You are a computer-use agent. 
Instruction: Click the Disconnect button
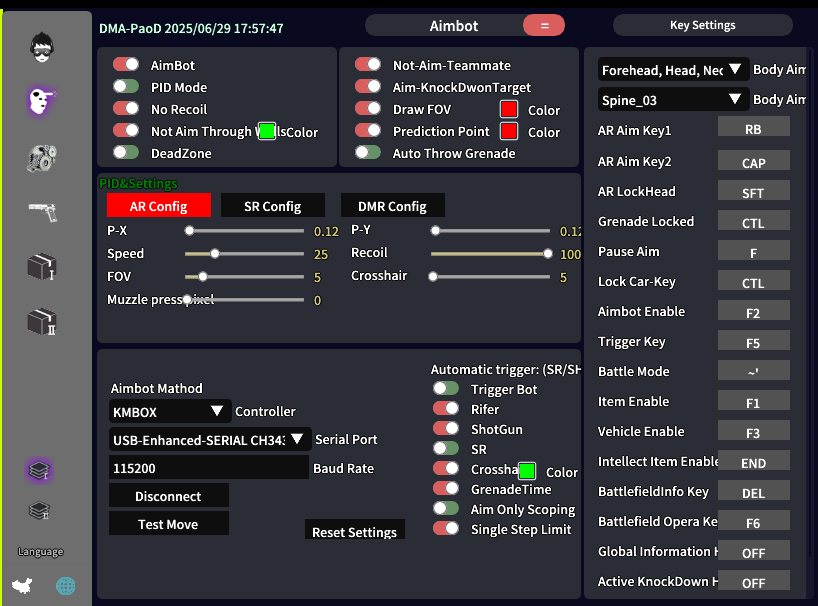[x=169, y=495]
